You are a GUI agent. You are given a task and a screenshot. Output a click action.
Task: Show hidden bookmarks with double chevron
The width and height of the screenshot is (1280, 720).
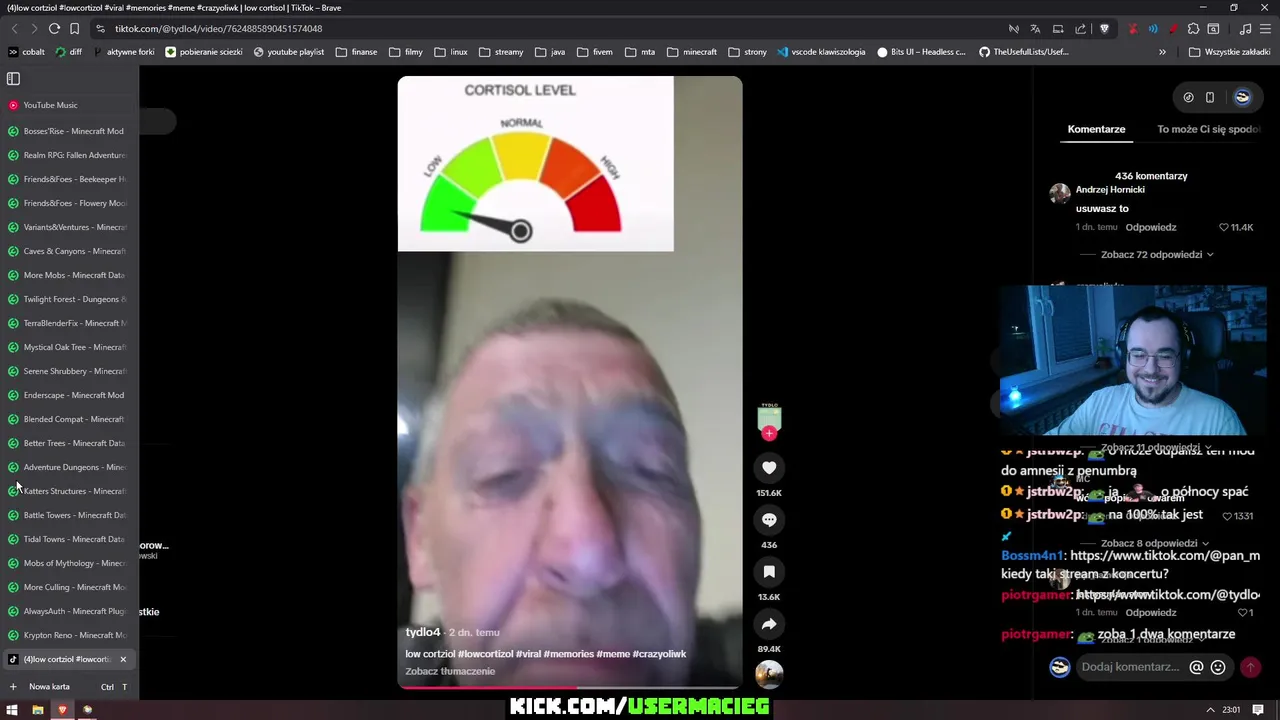[1162, 52]
